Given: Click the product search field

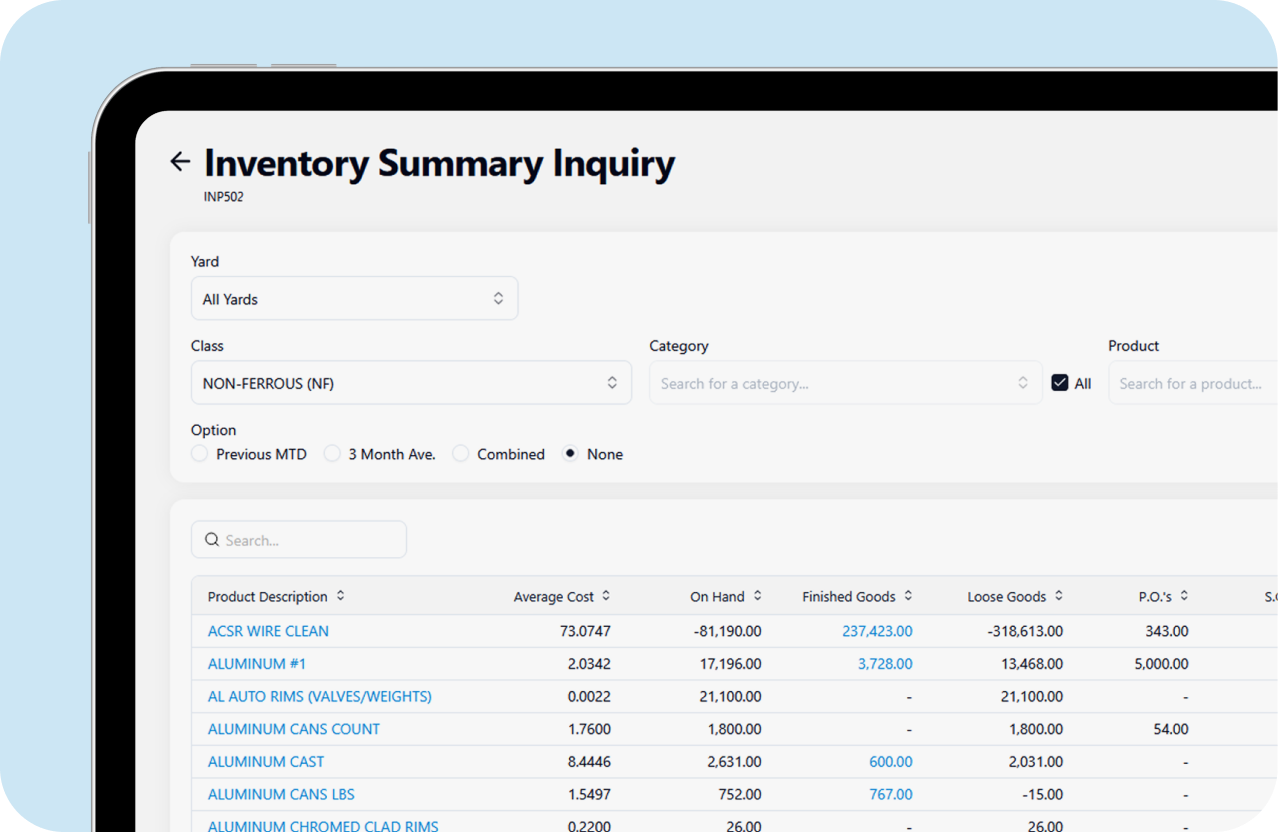Looking at the screenshot, I should (x=1193, y=383).
